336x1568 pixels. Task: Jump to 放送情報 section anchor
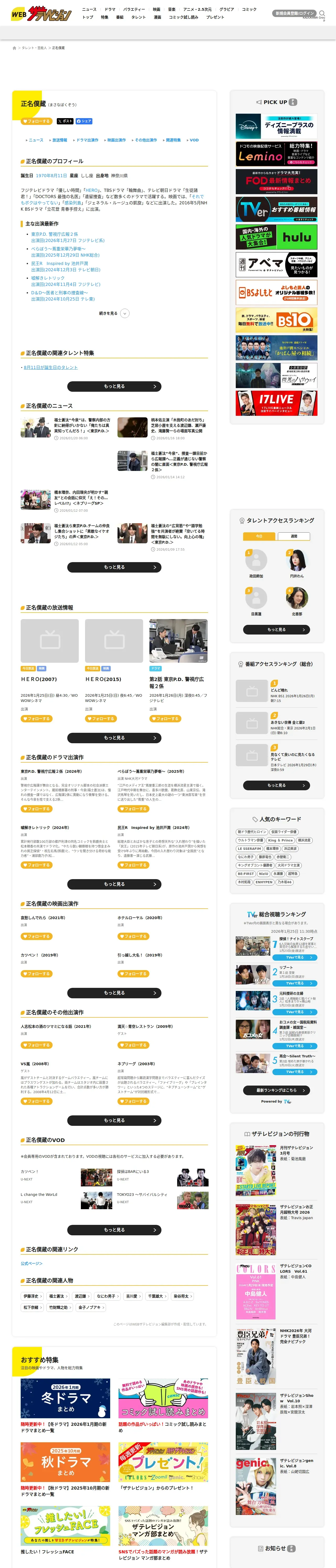[59, 140]
